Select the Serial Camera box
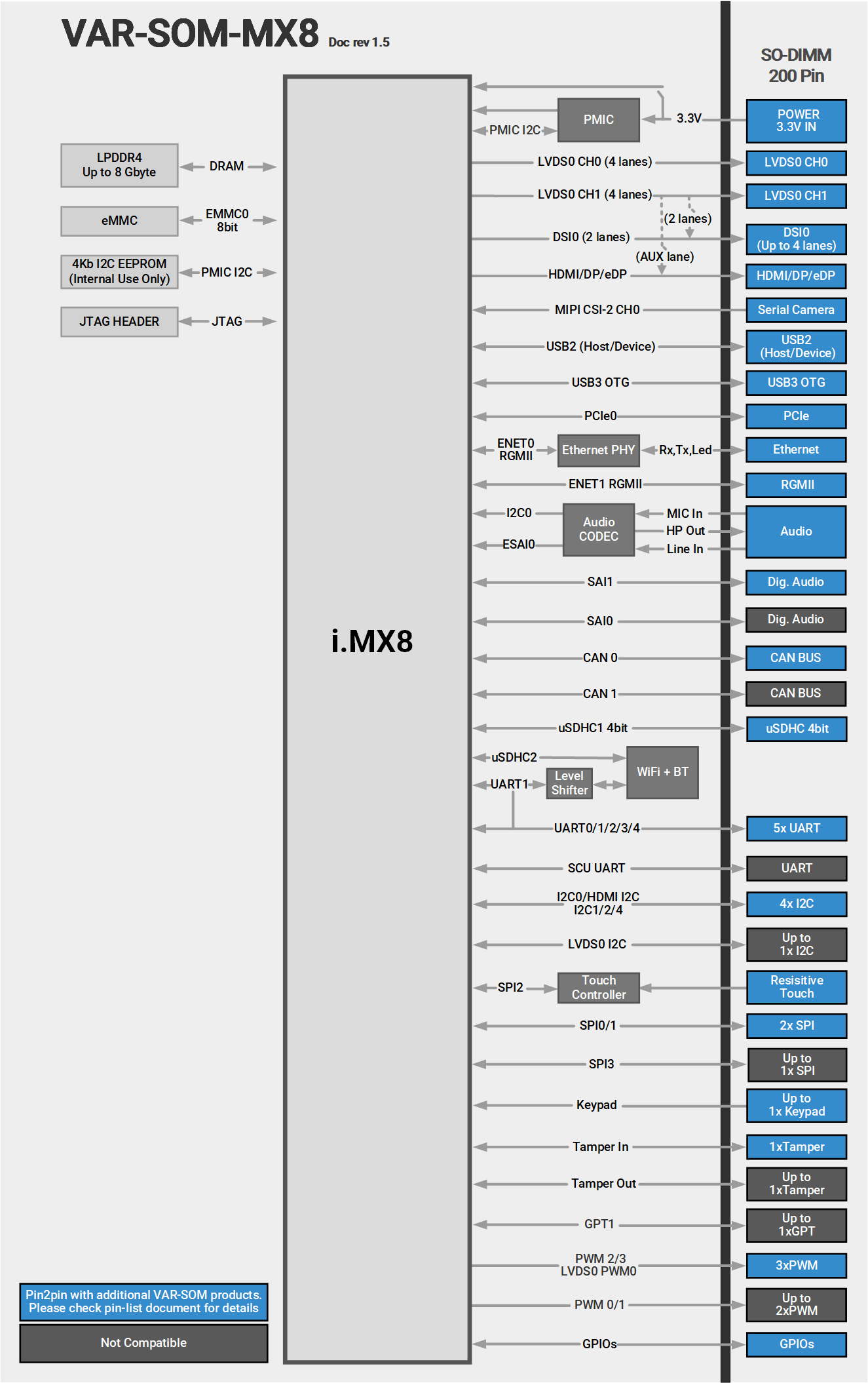The image size is (868, 1383). 796,310
